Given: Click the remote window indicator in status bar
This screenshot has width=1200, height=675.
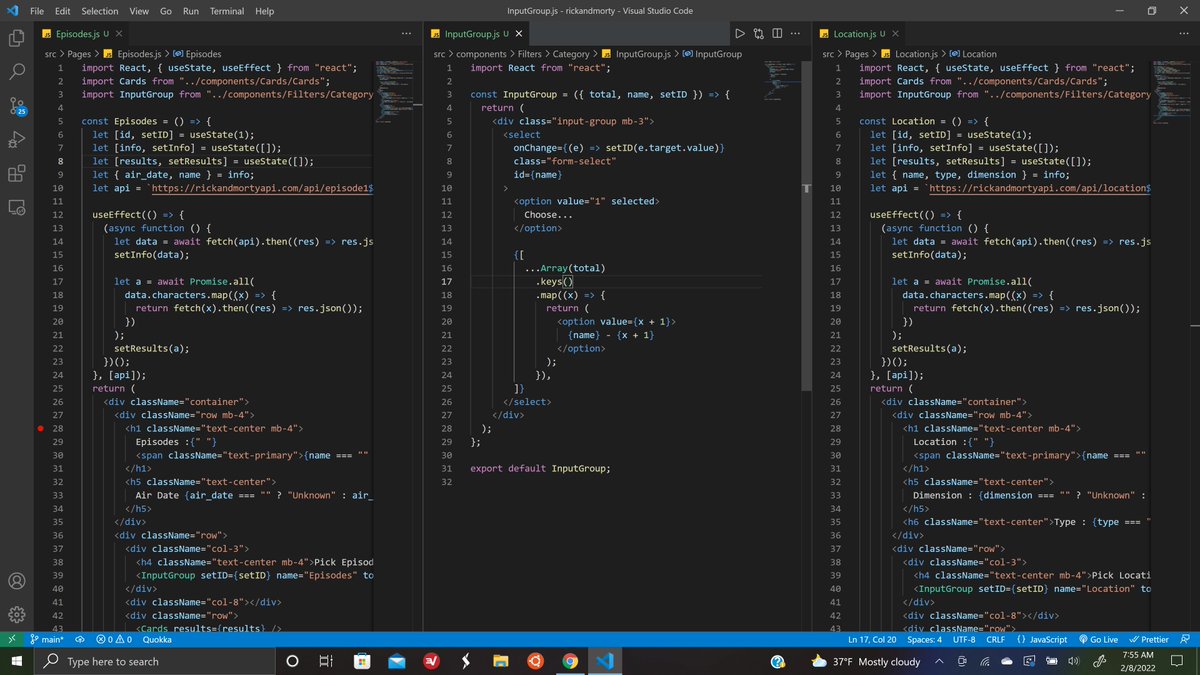Looking at the screenshot, I should tap(11, 639).
